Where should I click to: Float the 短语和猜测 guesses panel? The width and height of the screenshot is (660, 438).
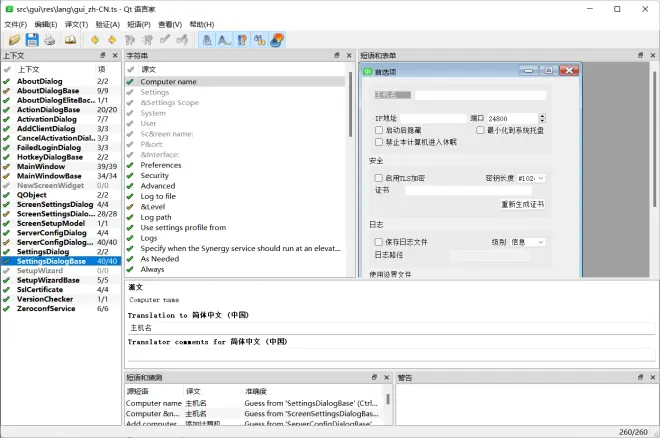pos(374,377)
